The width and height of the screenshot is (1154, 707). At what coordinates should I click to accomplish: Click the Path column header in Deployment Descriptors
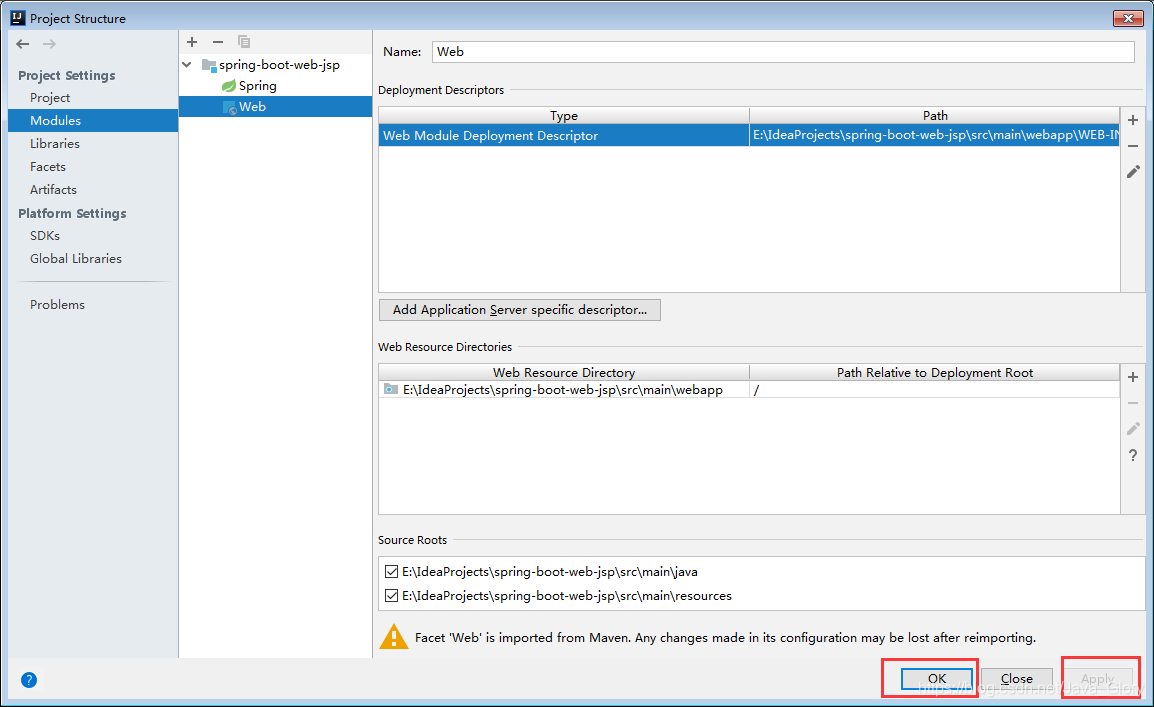(x=935, y=116)
